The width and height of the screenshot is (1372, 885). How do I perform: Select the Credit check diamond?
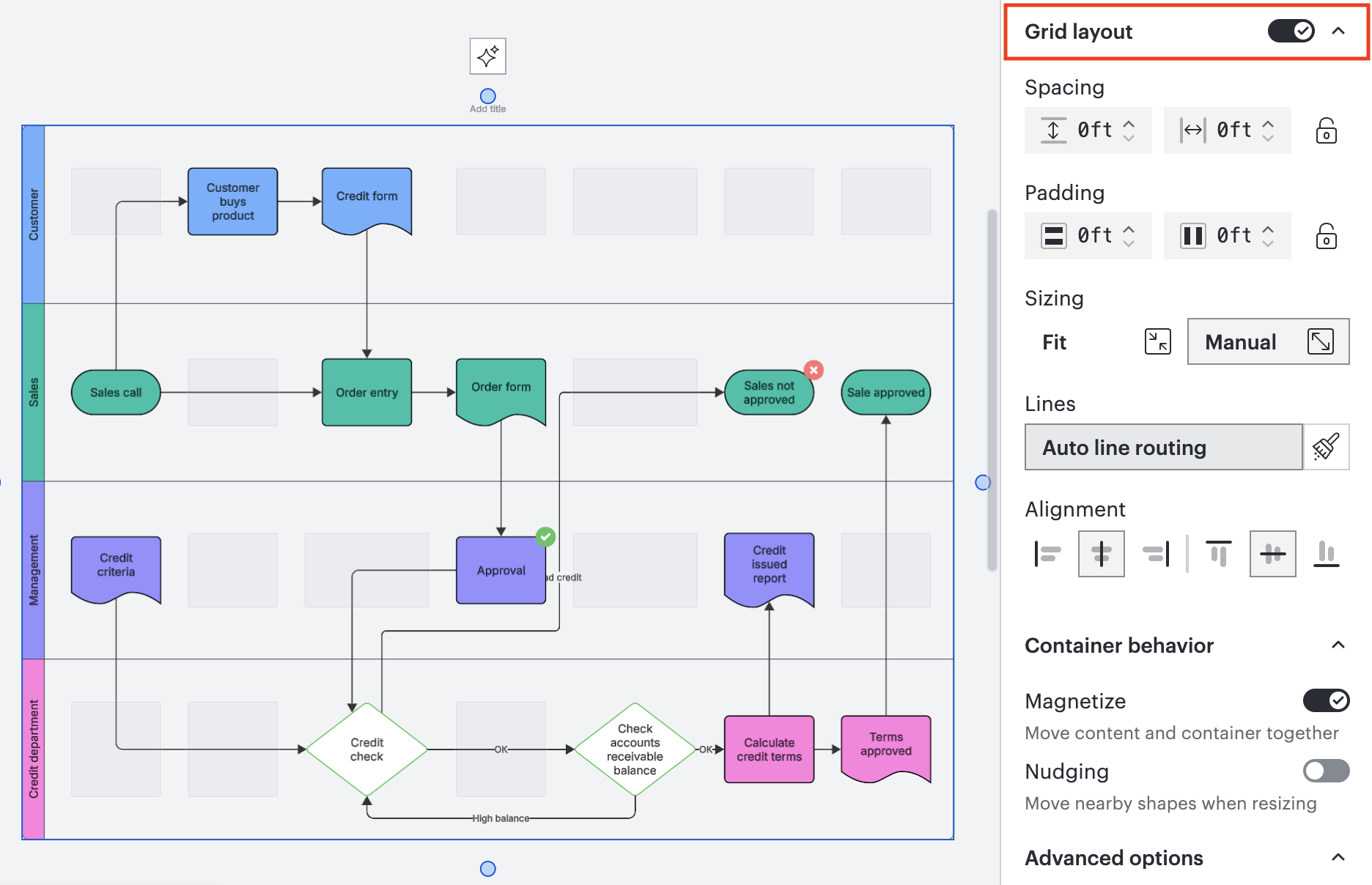[x=366, y=749]
